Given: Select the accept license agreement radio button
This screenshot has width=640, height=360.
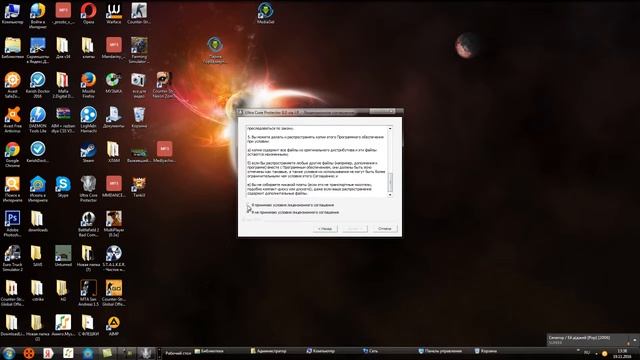Looking at the screenshot, I should [x=249, y=205].
